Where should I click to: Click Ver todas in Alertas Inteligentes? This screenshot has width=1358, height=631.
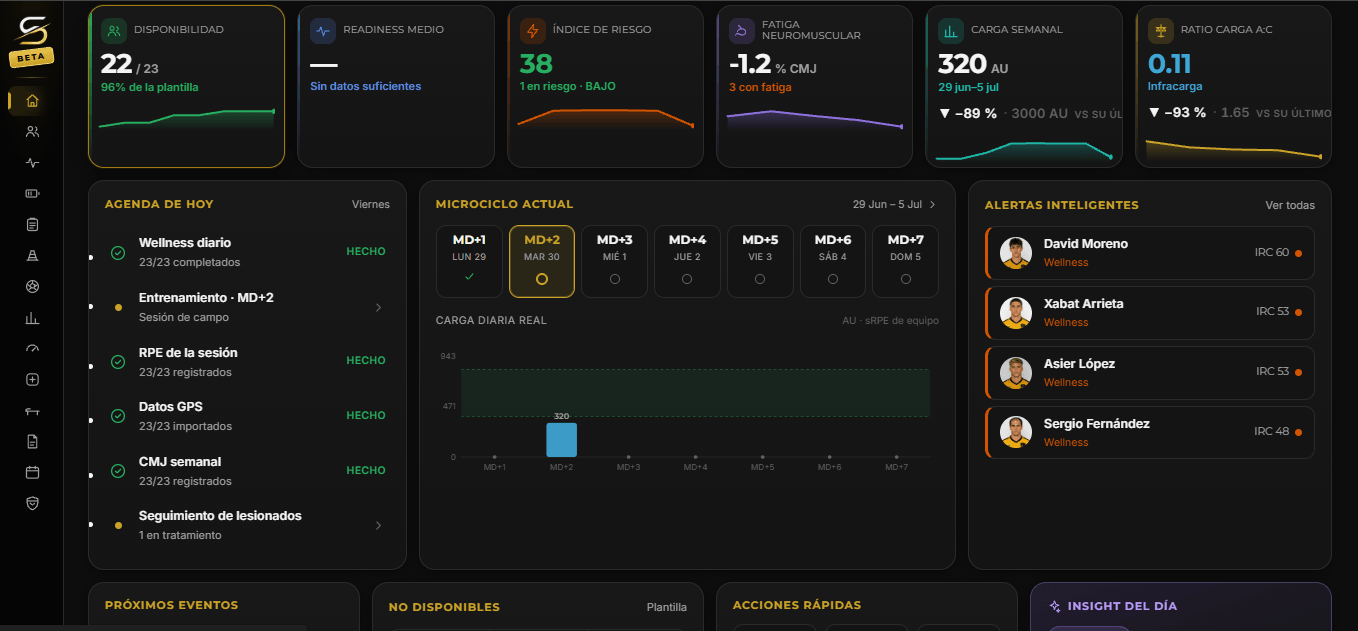(x=1290, y=205)
